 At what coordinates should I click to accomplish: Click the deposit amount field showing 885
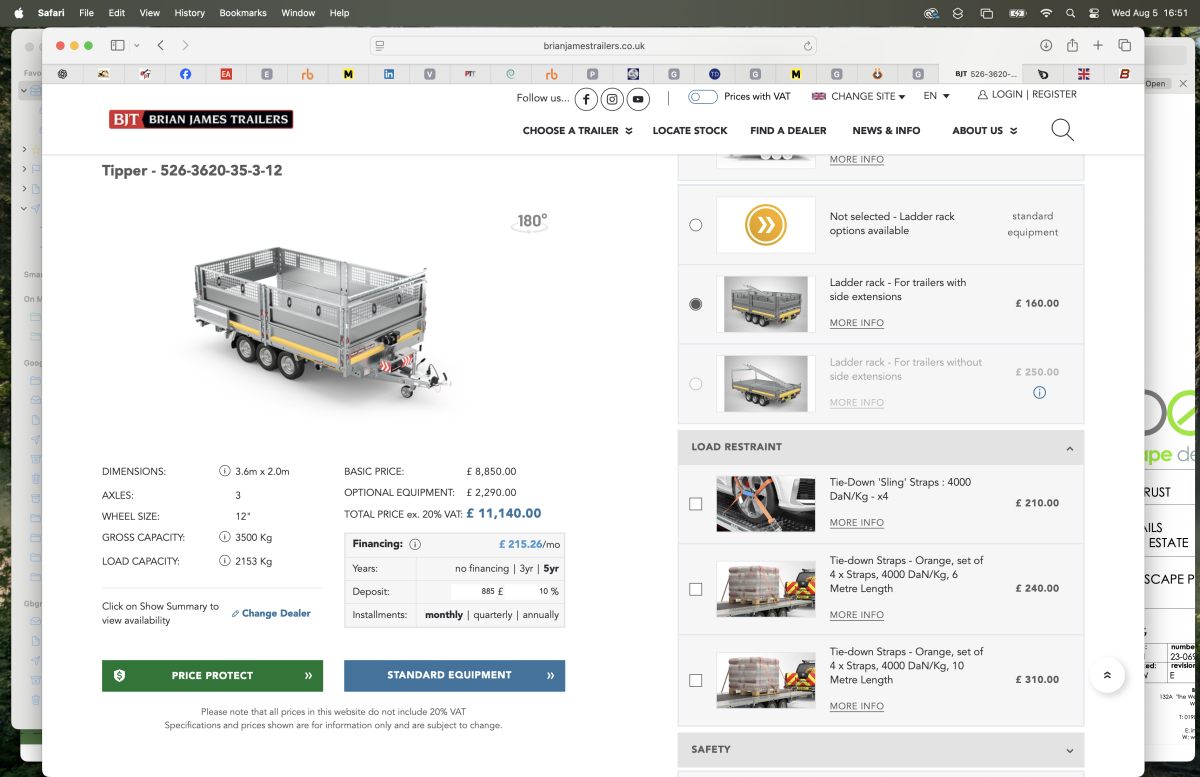475,591
